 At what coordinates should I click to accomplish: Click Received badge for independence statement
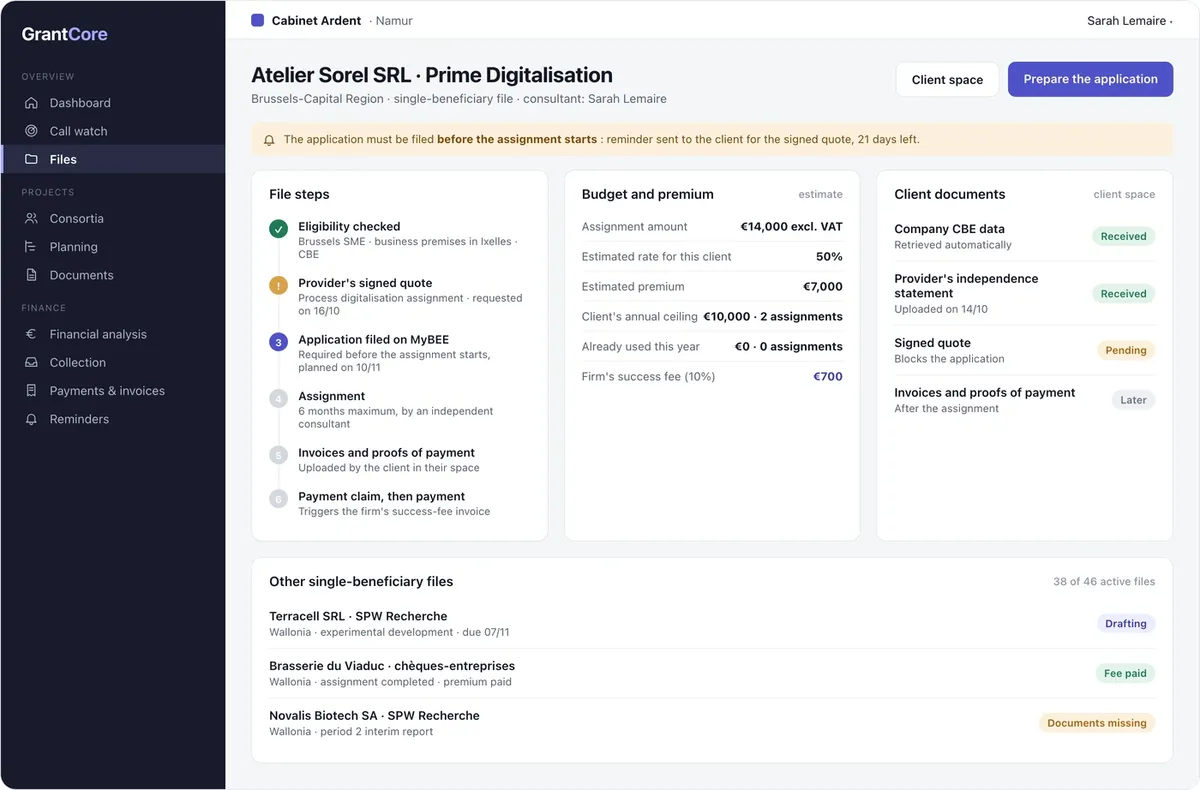click(x=1123, y=294)
